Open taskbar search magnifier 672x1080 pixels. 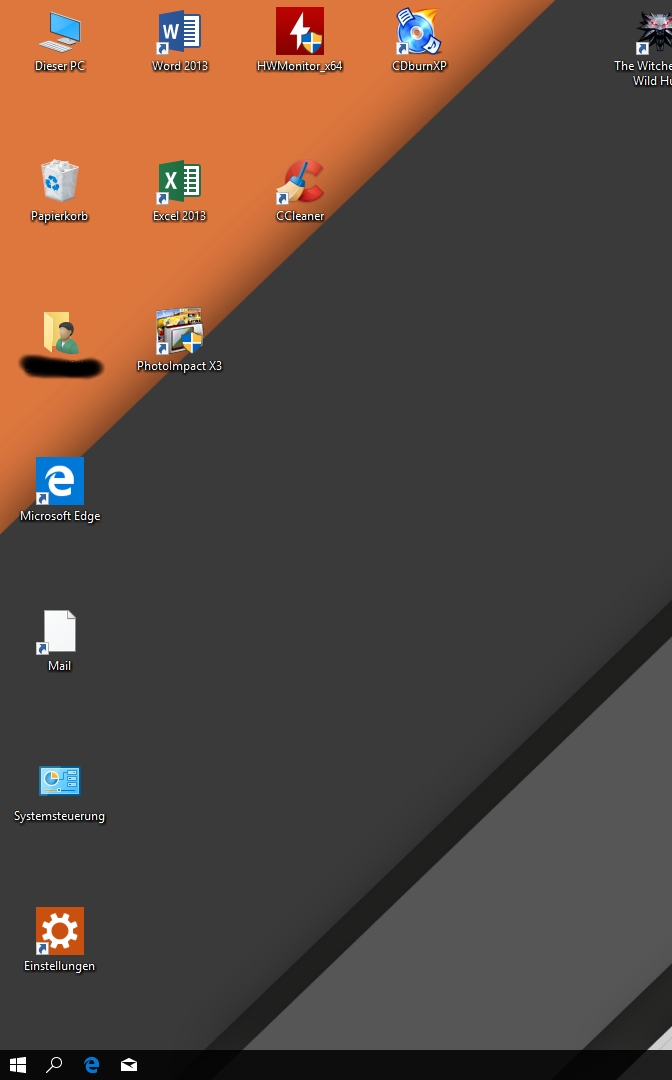[x=54, y=1065]
